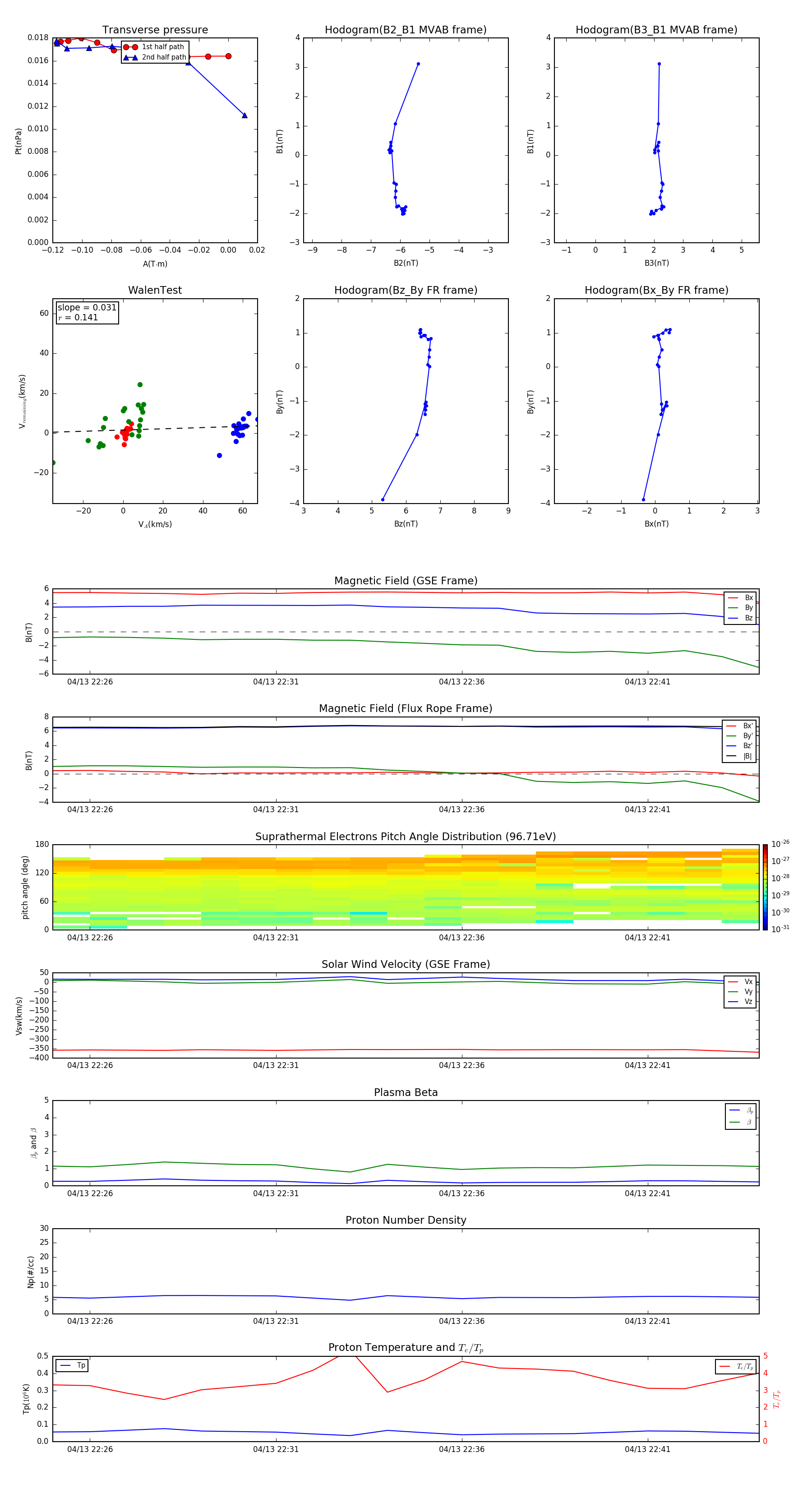
Task: Click the 'Suprathermal Electrons Pitch Angle Distribution' title
Action: coord(406,837)
